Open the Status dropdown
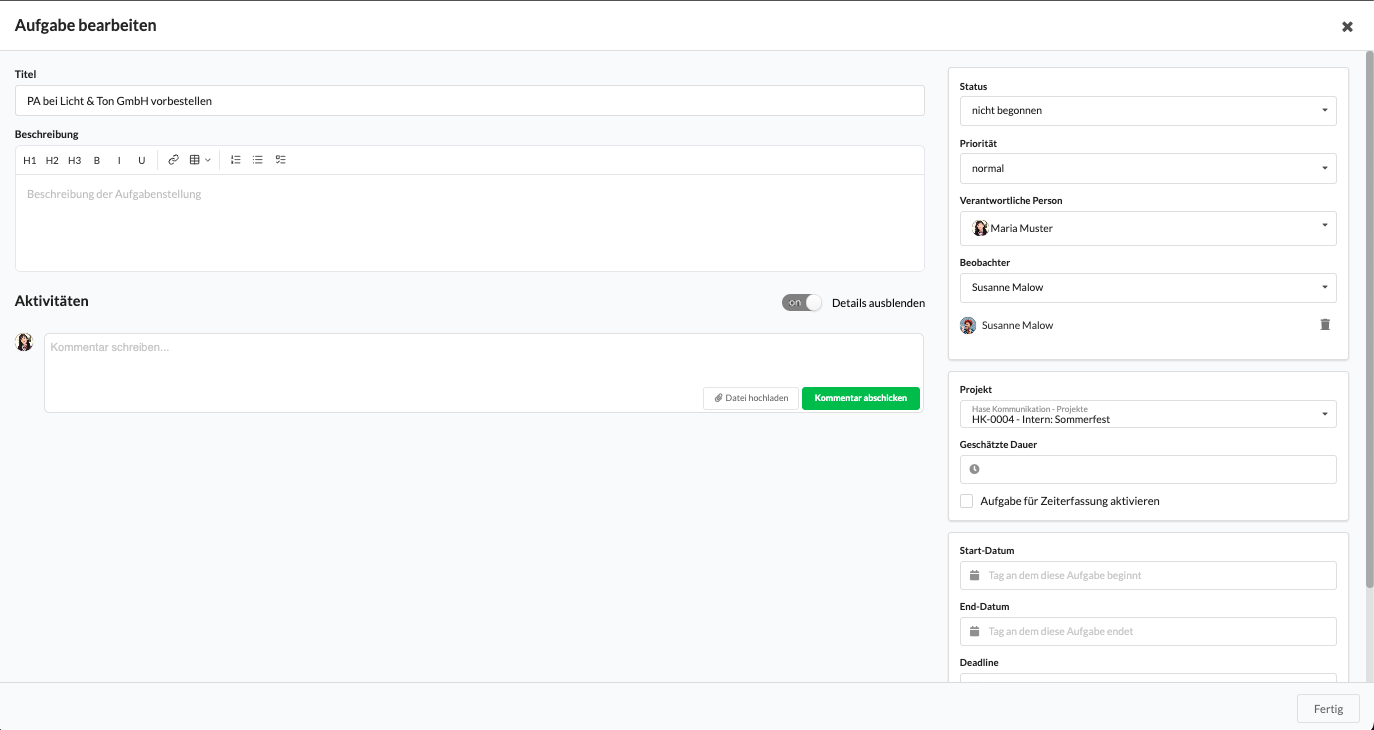Image resolution: width=1374 pixels, height=730 pixels. [1147, 111]
